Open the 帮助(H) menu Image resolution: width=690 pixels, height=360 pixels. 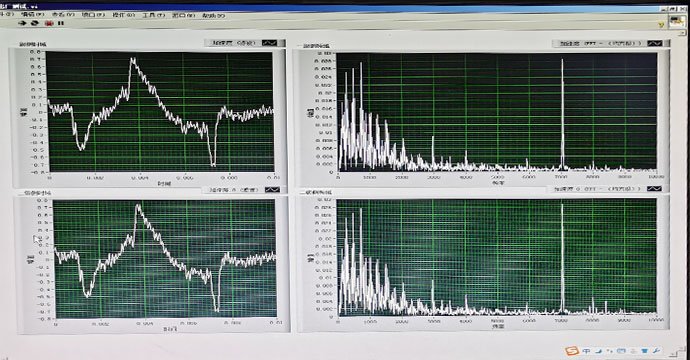213,15
